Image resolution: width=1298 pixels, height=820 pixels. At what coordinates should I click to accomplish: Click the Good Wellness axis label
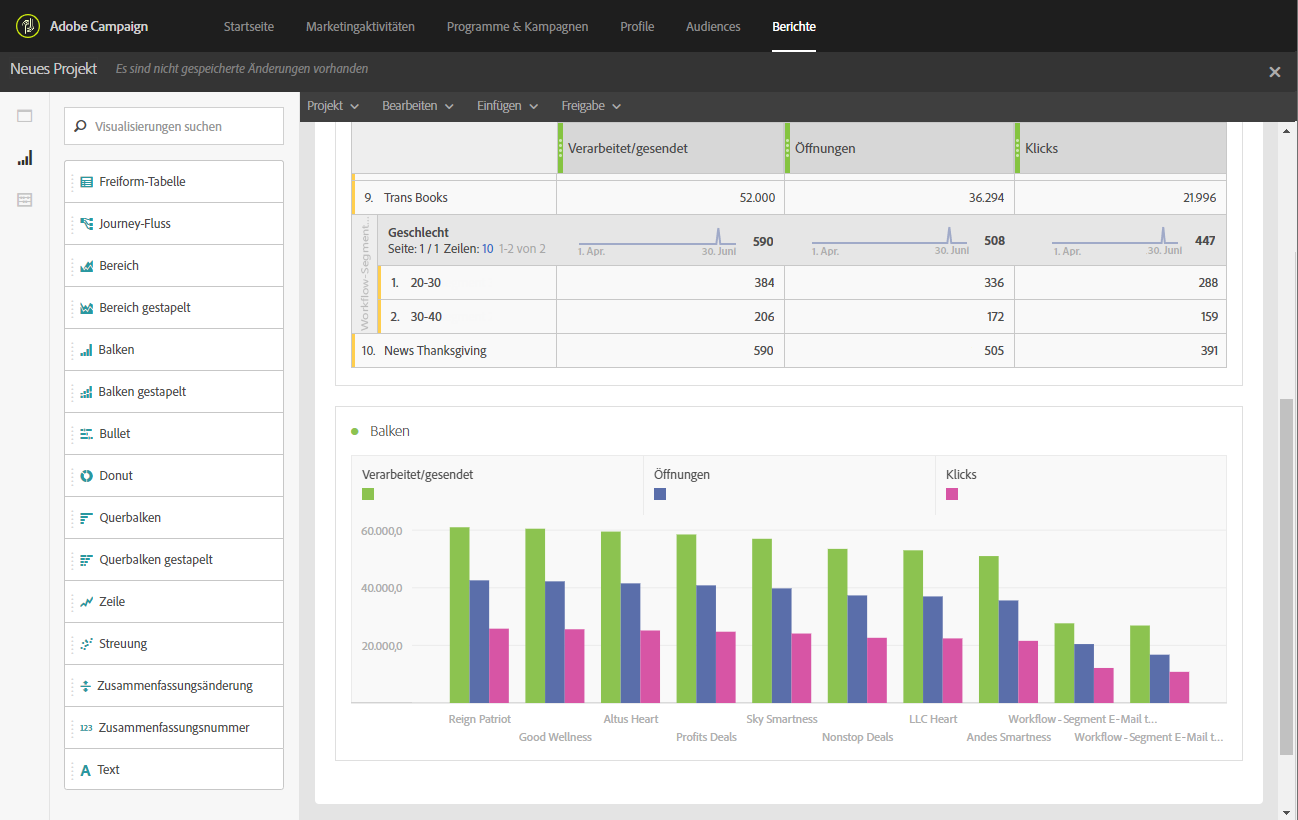(x=555, y=738)
